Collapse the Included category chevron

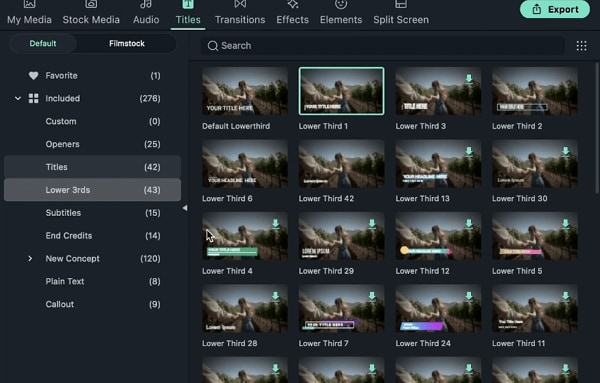(18, 98)
